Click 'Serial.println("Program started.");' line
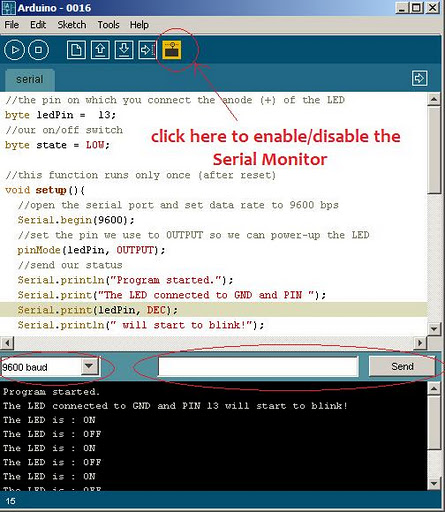This screenshot has height=512, width=445. pyautogui.click(x=125, y=280)
